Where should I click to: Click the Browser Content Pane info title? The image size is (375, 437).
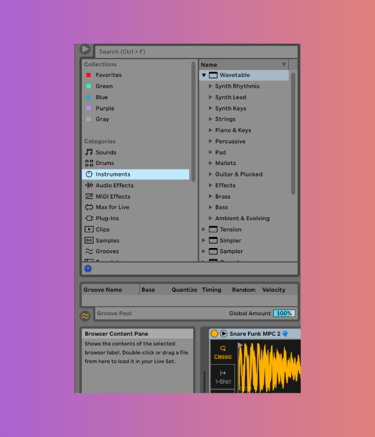click(137, 334)
